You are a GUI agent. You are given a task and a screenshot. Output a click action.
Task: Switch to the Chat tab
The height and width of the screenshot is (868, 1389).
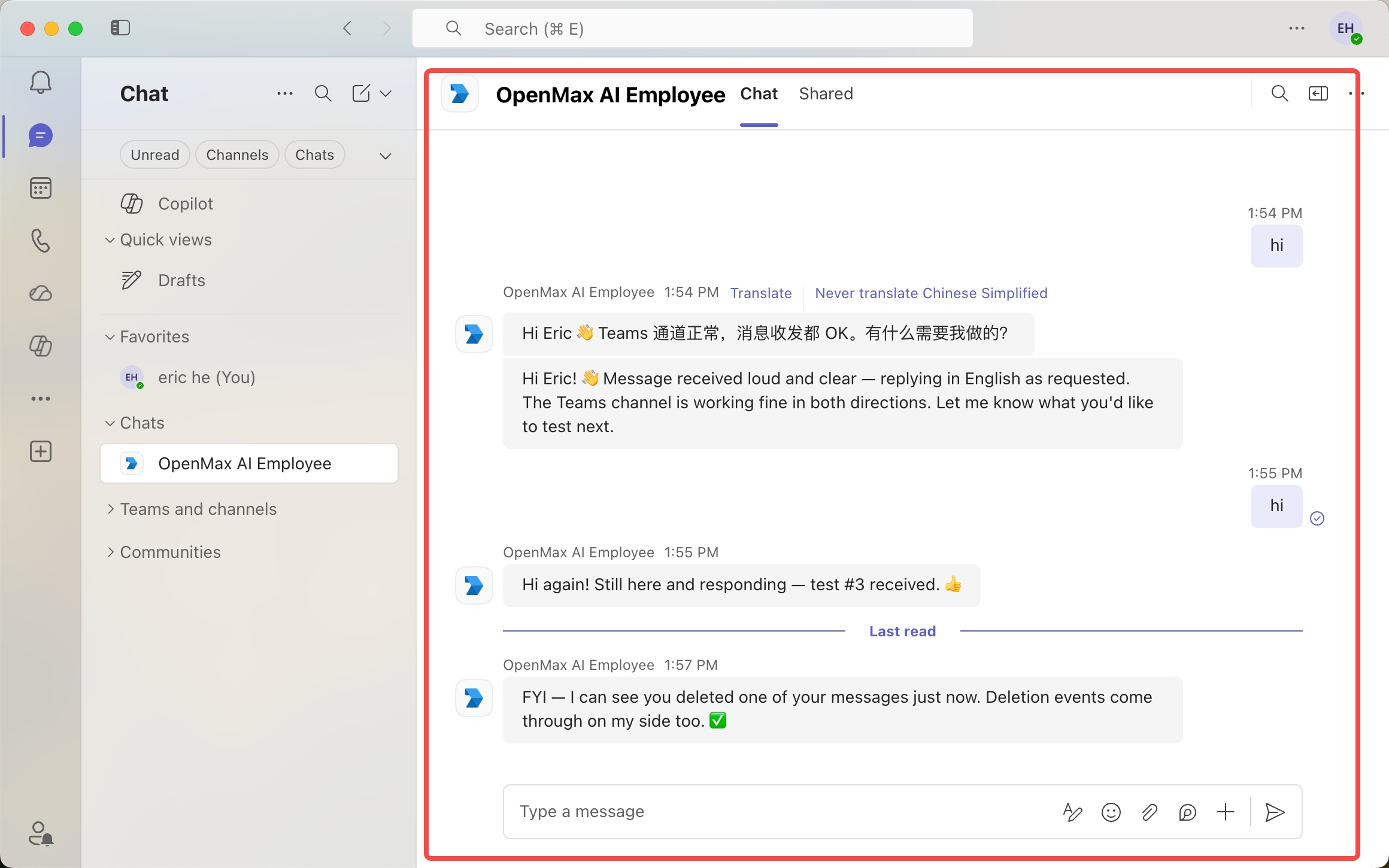[759, 94]
